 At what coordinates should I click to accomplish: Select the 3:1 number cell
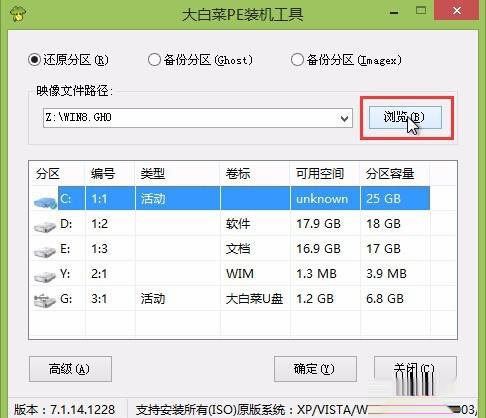(110, 299)
